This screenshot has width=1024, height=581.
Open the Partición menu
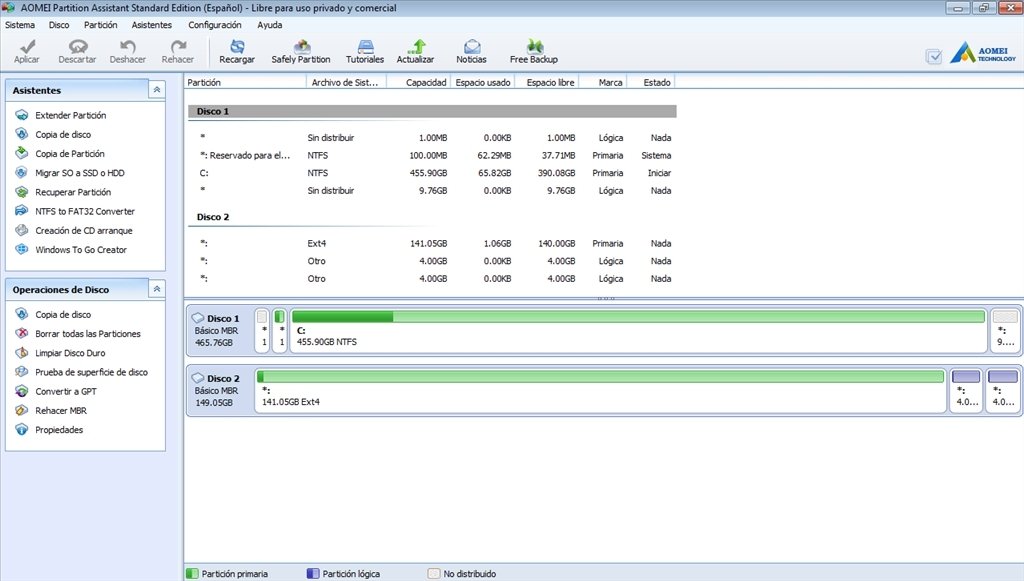click(100, 24)
